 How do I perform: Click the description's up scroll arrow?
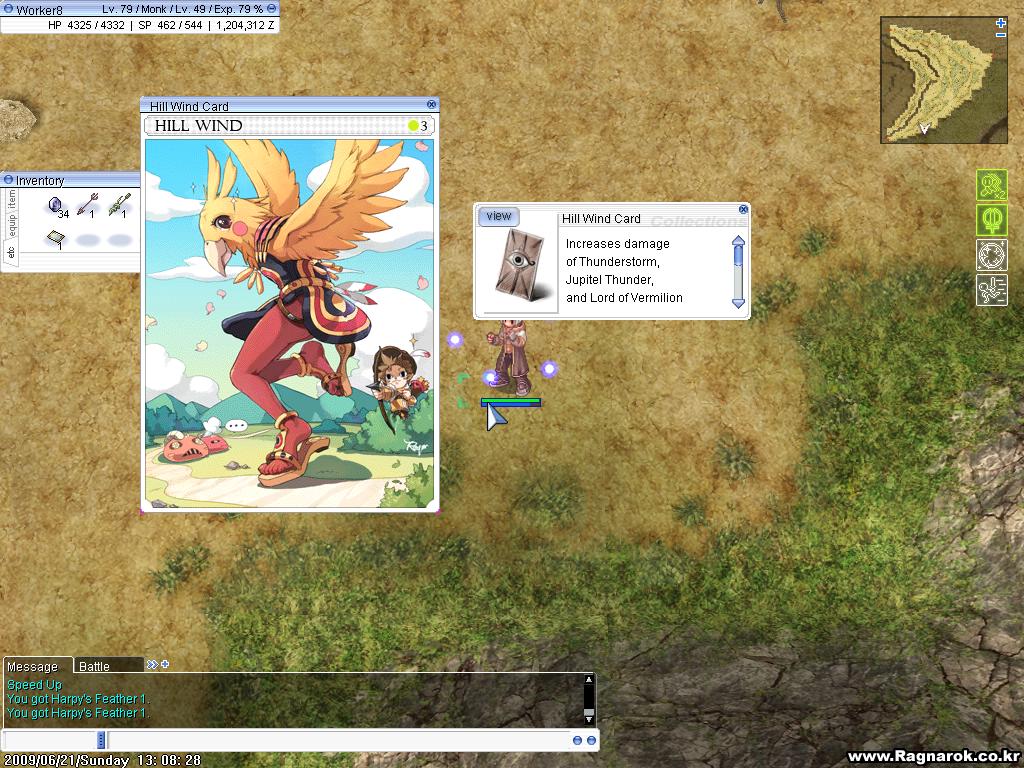(739, 240)
